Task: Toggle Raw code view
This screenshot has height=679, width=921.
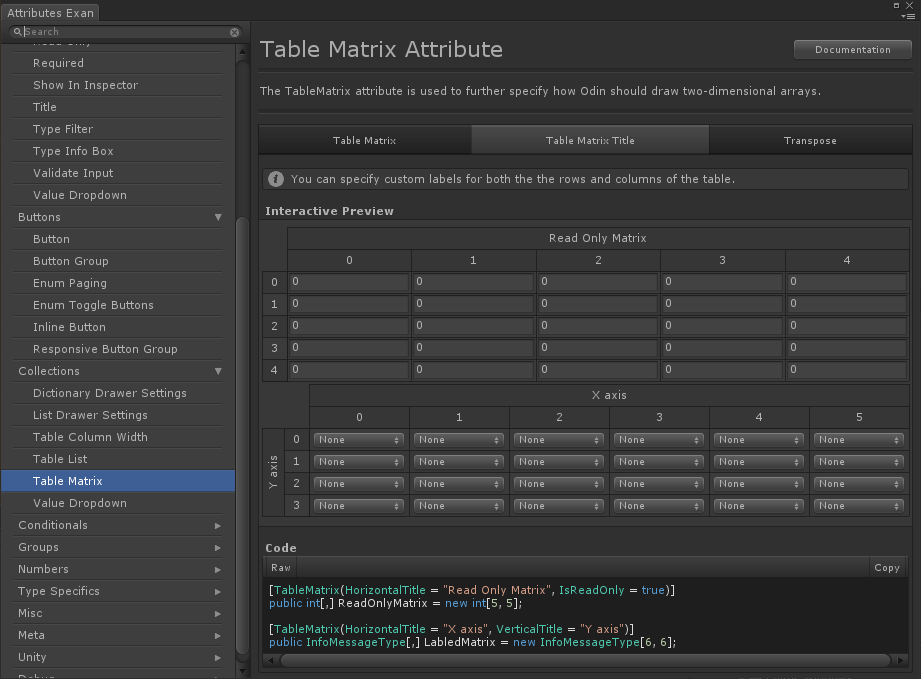Action: tap(281, 567)
